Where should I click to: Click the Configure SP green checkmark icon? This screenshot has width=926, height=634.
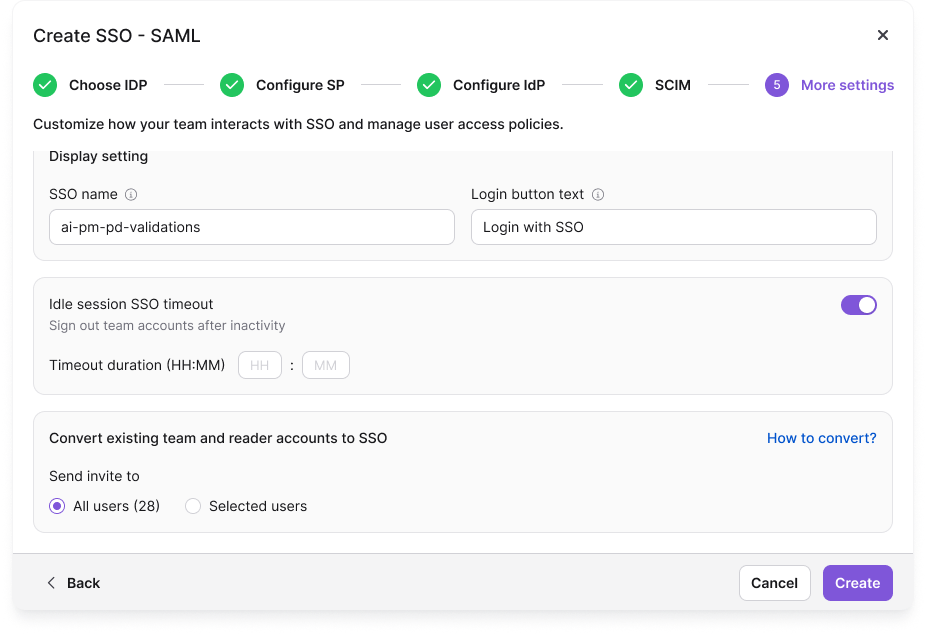[x=232, y=85]
